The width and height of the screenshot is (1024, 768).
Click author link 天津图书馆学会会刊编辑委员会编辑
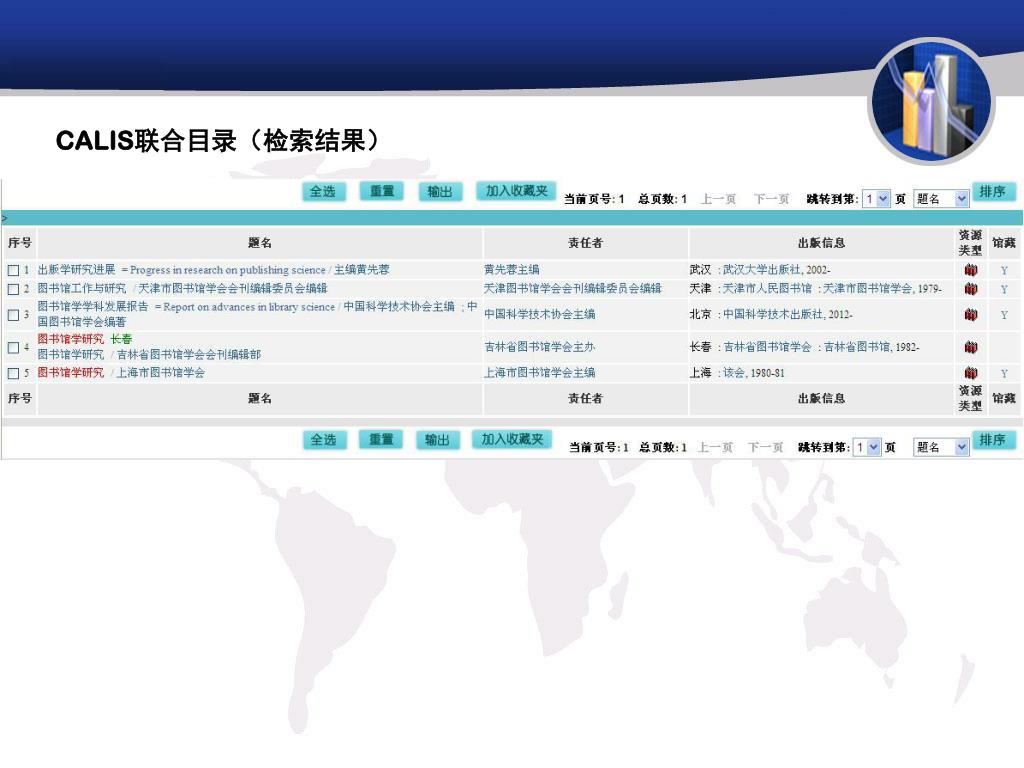(x=573, y=289)
